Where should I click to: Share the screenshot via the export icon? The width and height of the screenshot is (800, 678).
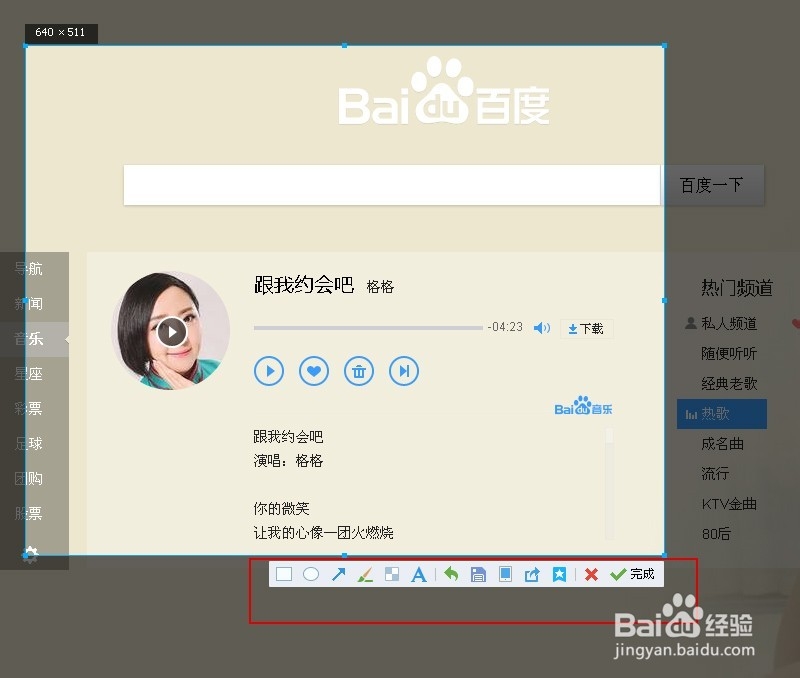(x=532, y=574)
